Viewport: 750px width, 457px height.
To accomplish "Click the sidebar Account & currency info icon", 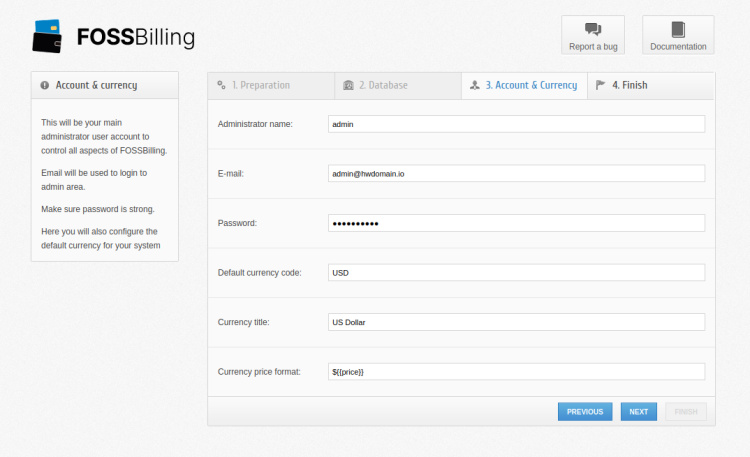I will (45, 85).
